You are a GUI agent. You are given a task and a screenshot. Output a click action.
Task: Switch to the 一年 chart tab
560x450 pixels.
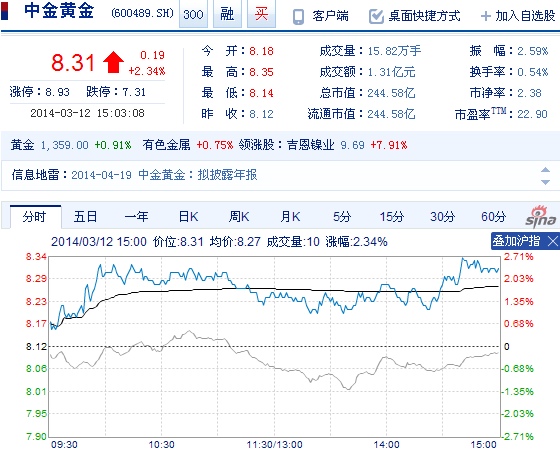click(x=136, y=217)
